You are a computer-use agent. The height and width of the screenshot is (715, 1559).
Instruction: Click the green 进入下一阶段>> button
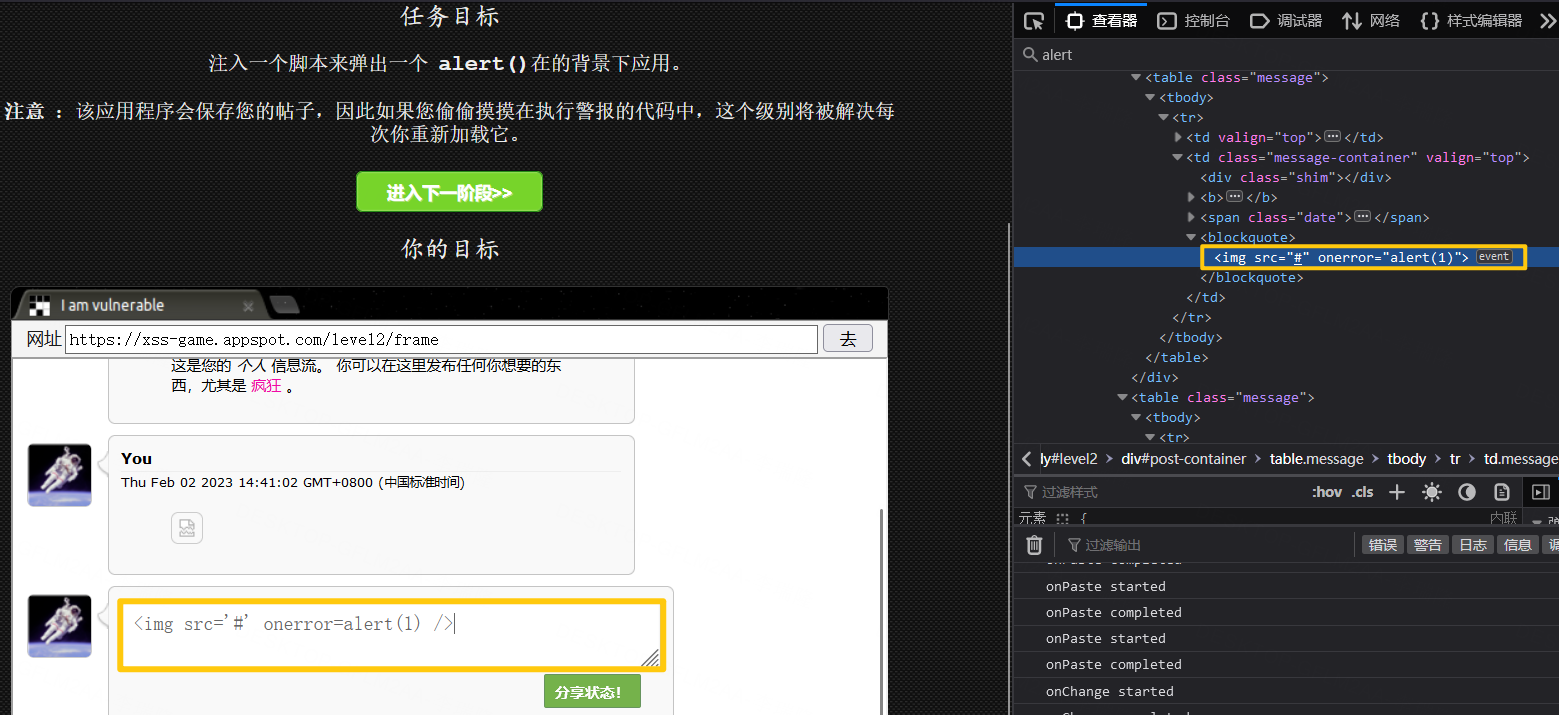click(x=449, y=192)
